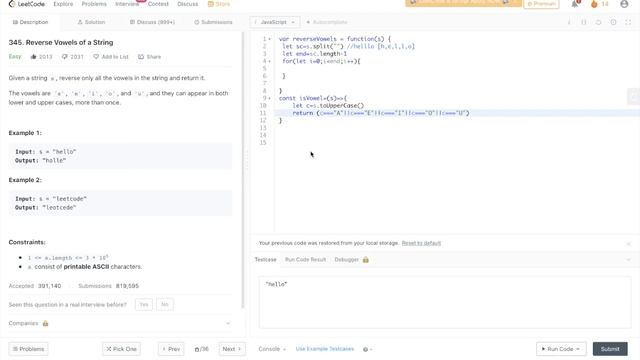Open editor settings gear icon
This screenshot has height=360, width=640.
pyautogui.click(x=613, y=22)
